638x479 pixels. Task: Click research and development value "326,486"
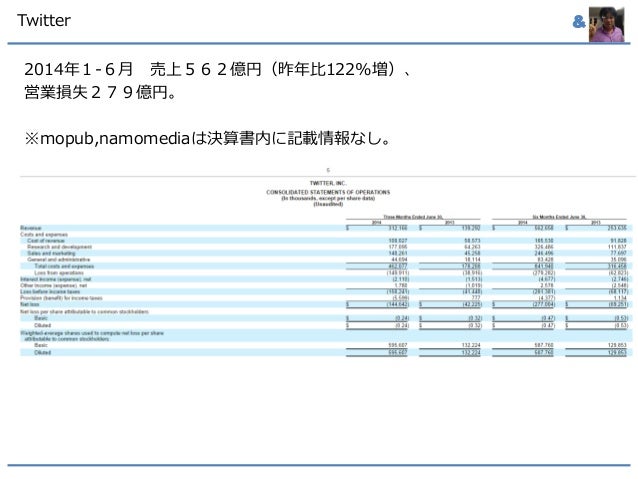pyautogui.click(x=544, y=247)
